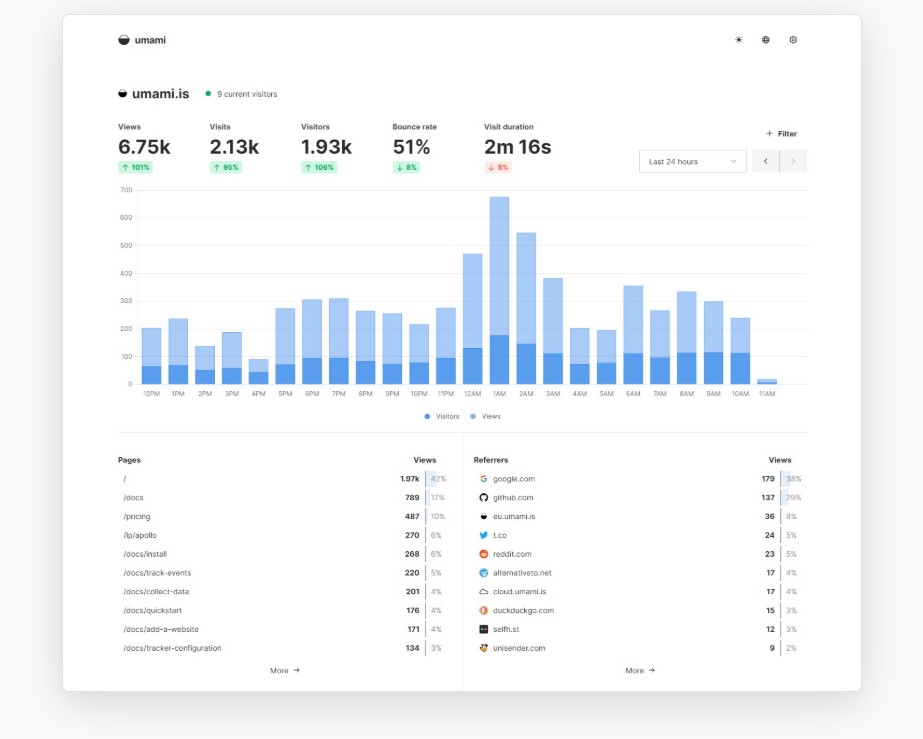
Task: Select the /pricing page entry
Action: [x=137, y=516]
